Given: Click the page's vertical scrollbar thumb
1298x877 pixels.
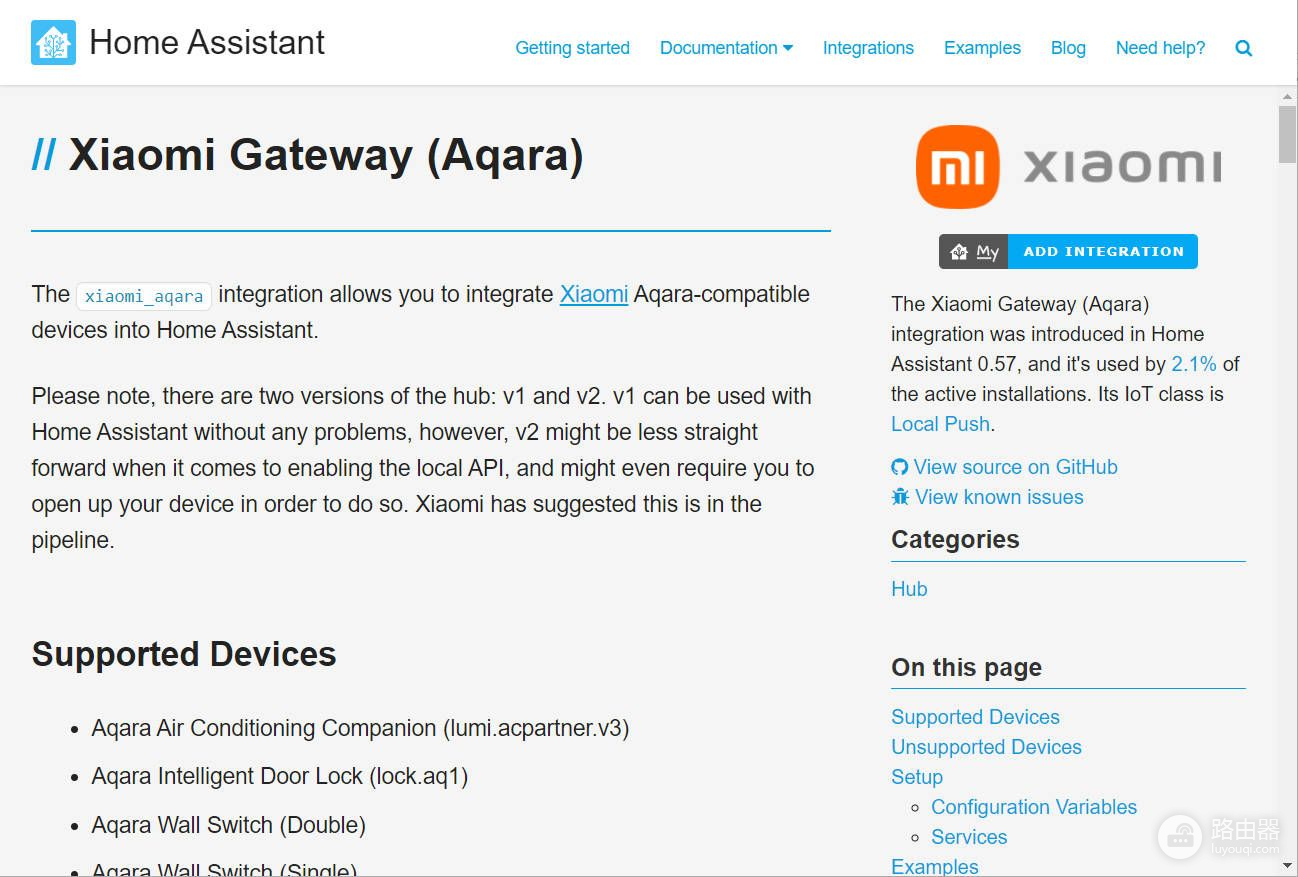Looking at the screenshot, I should pyautogui.click(x=1286, y=133).
